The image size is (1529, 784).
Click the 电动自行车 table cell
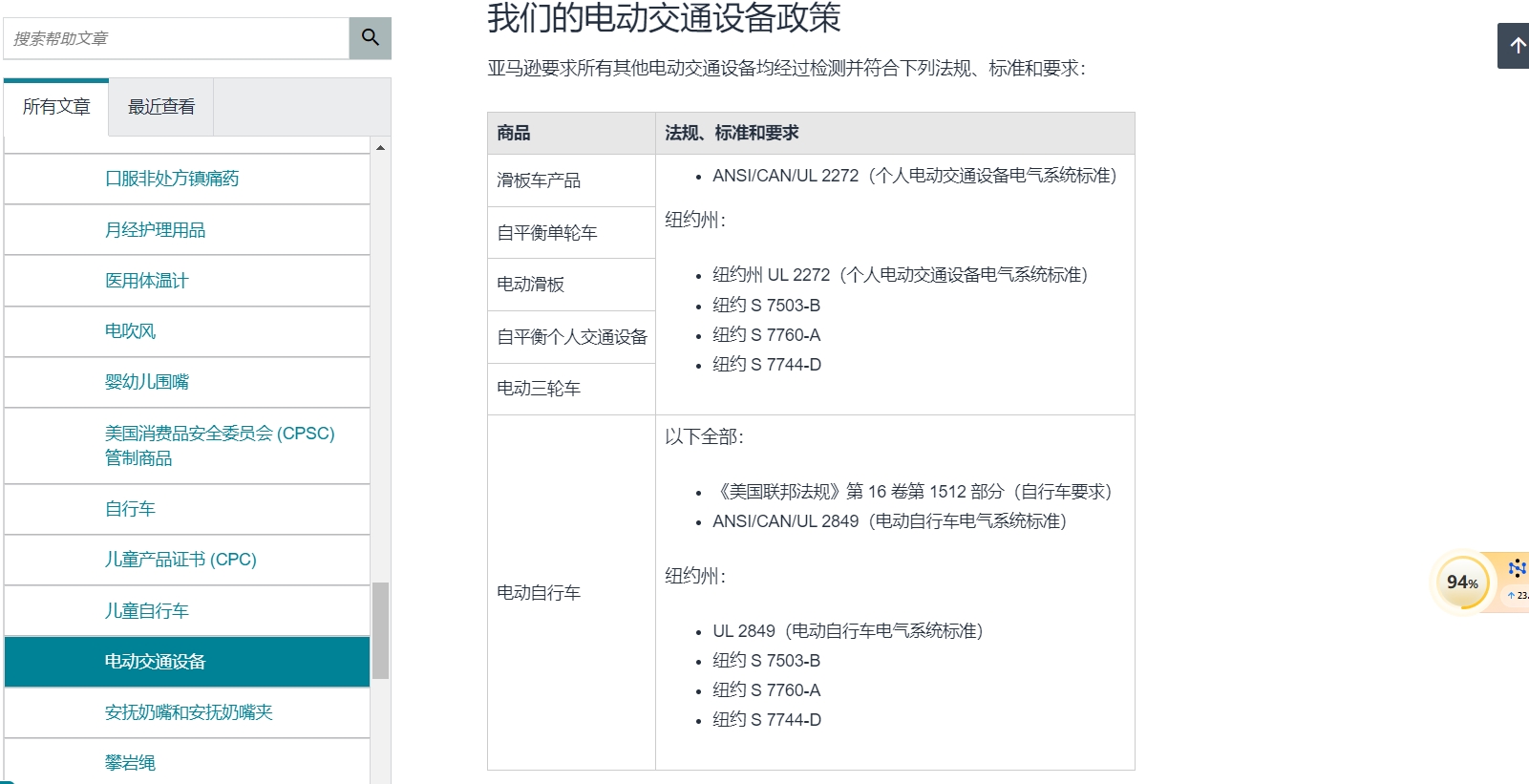(571, 593)
